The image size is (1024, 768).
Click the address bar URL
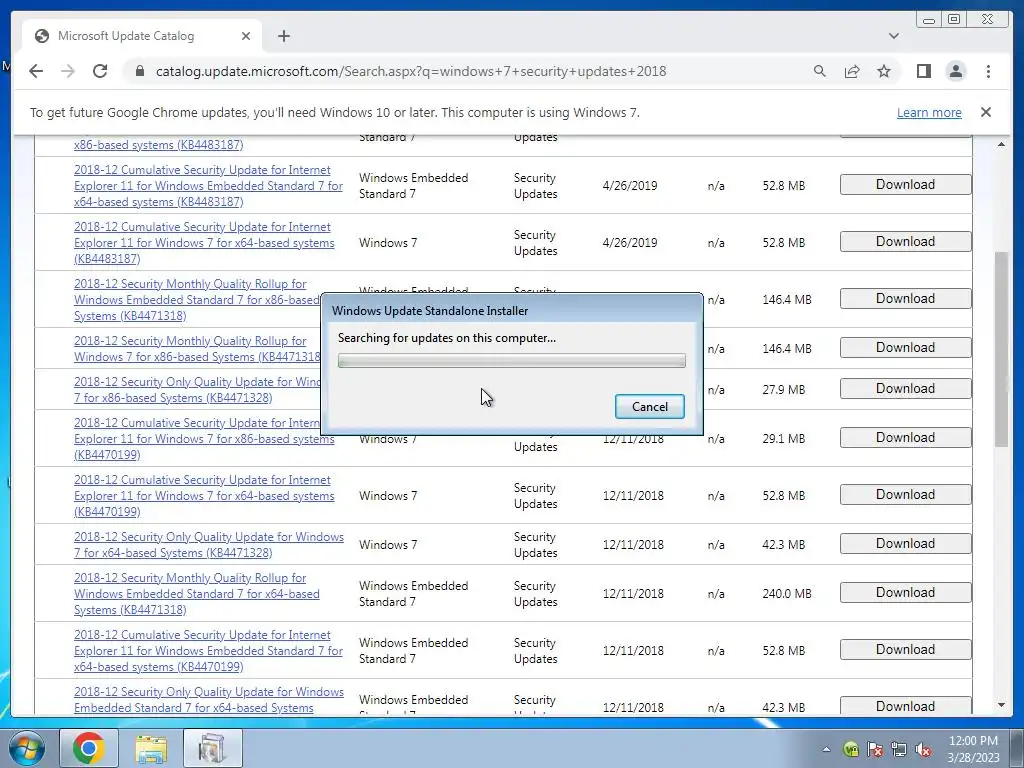[x=411, y=71]
